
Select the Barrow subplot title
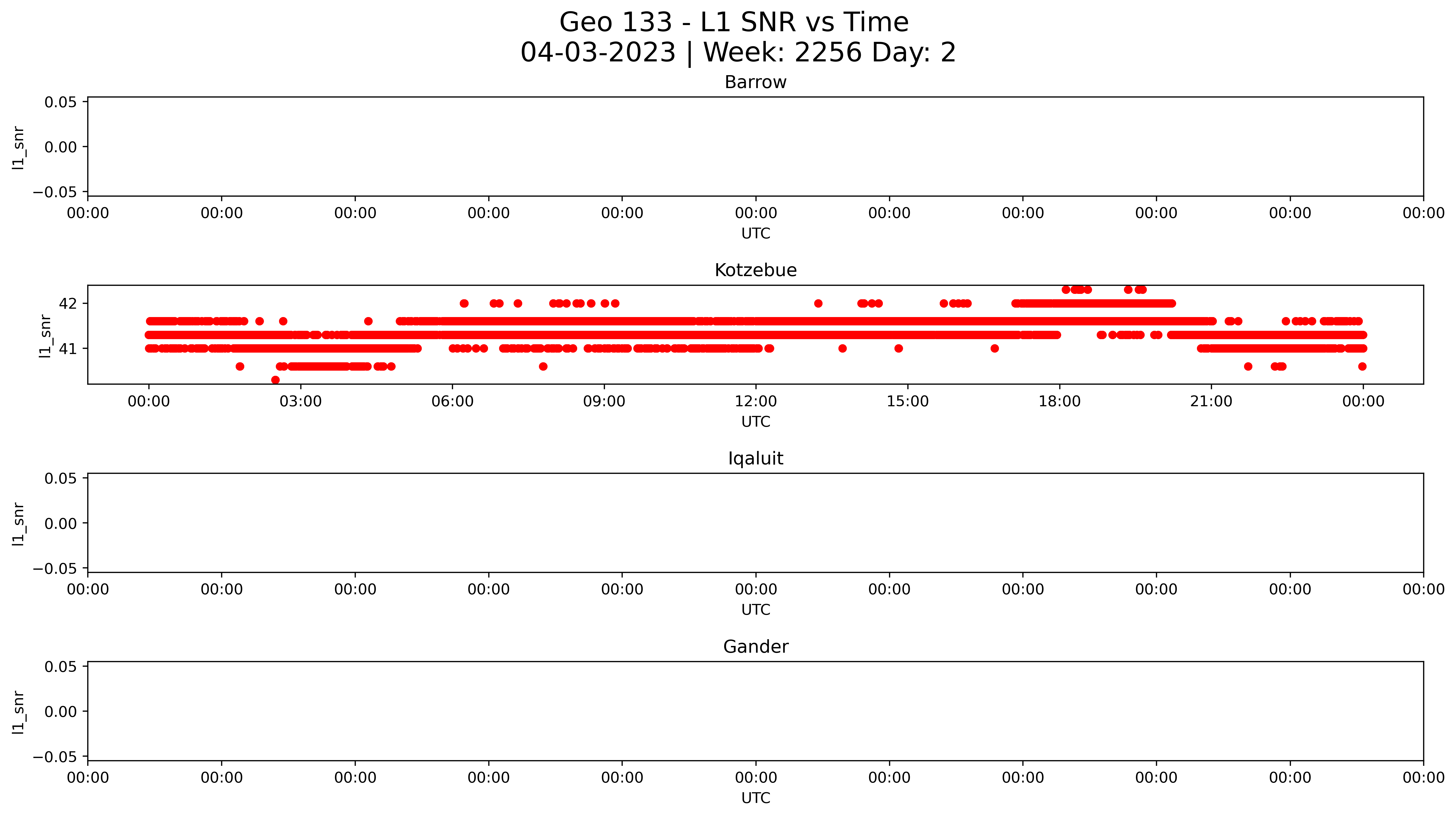[x=756, y=82]
